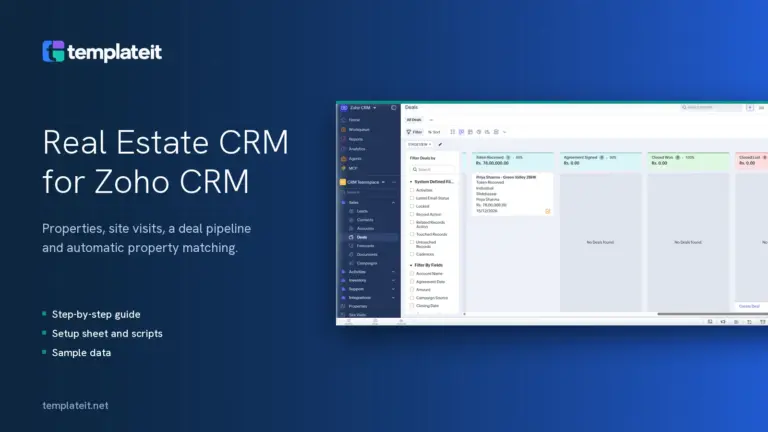The image size is (768, 432).
Task: Check the Record Action filter
Action: point(412,214)
